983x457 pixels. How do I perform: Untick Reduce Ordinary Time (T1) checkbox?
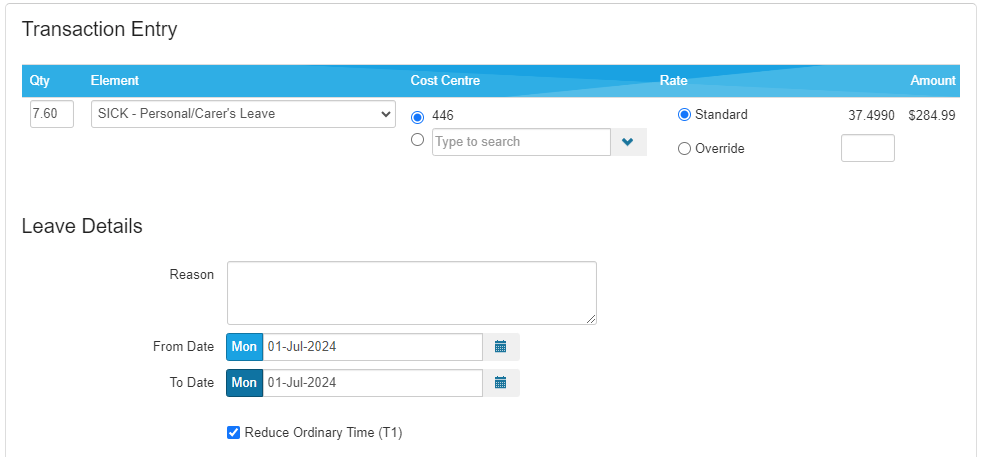point(233,433)
